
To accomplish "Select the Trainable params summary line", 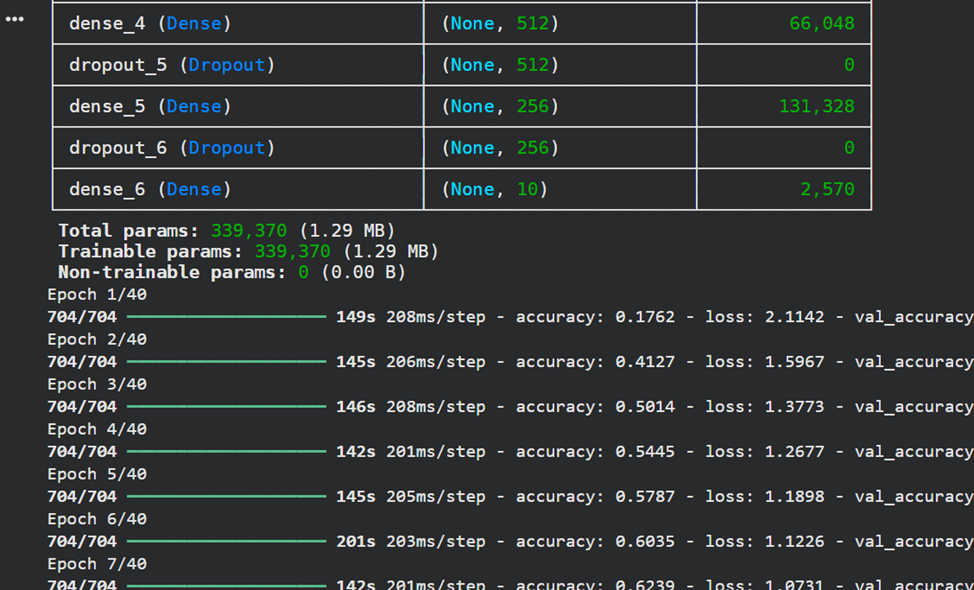I will (x=248, y=251).
